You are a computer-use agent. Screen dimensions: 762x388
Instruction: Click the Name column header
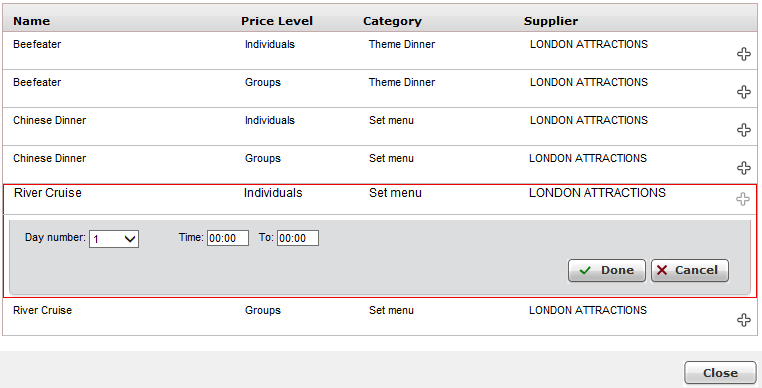[x=32, y=21]
